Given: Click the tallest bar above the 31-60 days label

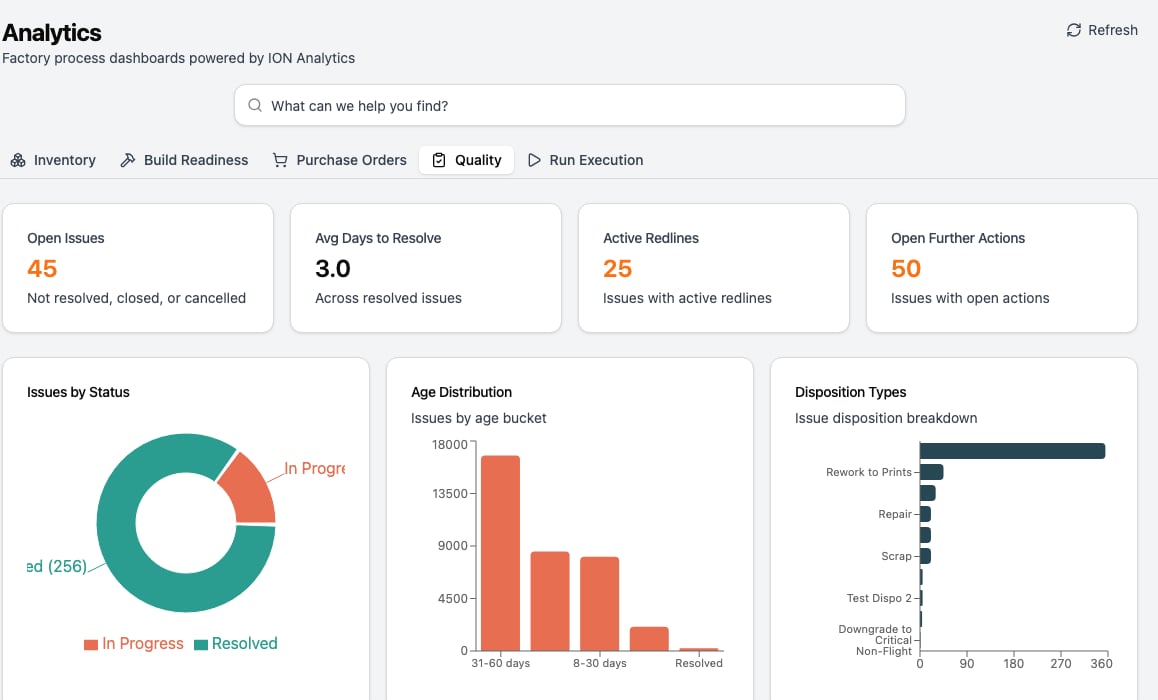Looking at the screenshot, I should click(501, 553).
